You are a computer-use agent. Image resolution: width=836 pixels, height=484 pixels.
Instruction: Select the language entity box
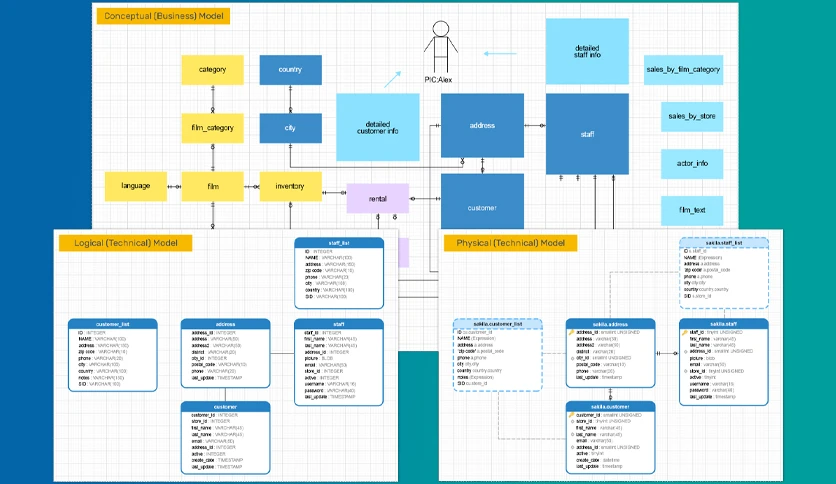coord(136,186)
